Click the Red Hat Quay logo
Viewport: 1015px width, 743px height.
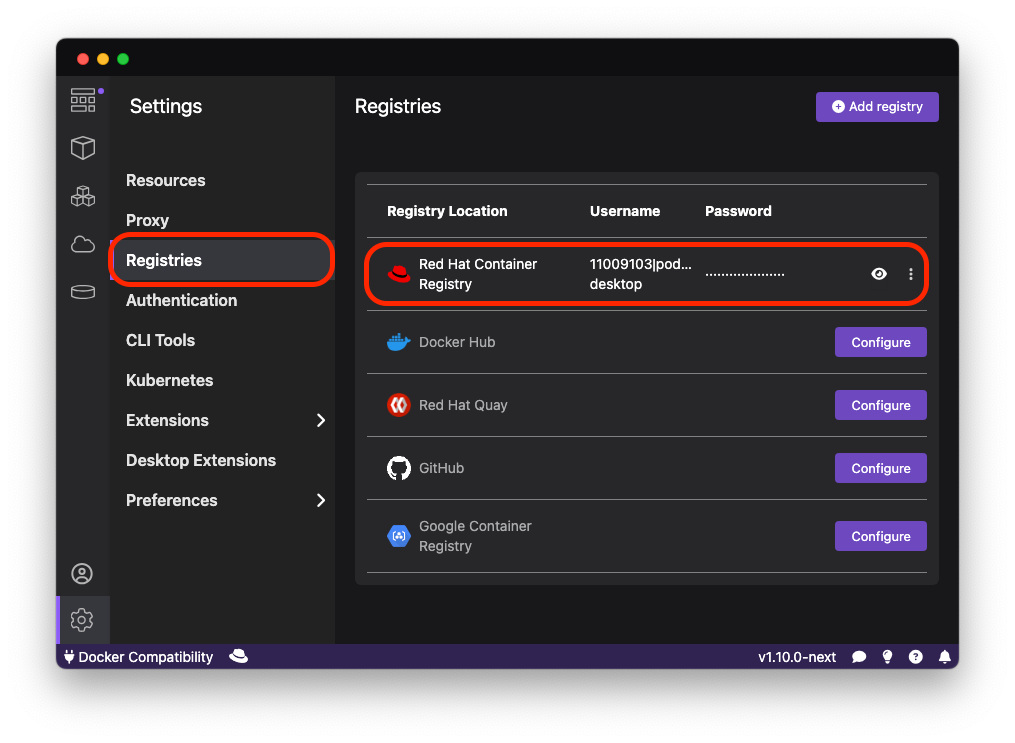(x=399, y=405)
